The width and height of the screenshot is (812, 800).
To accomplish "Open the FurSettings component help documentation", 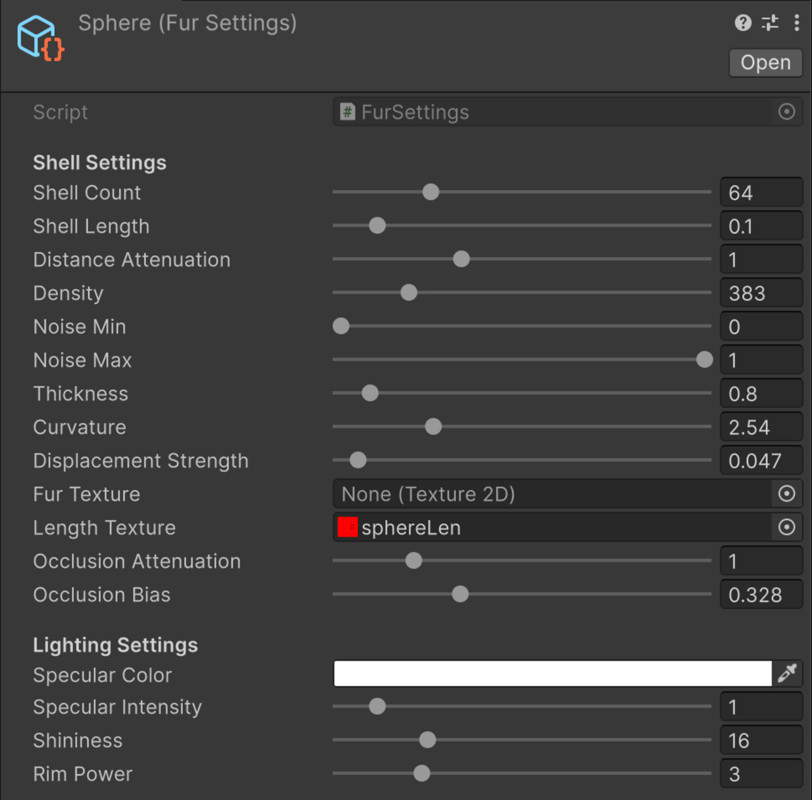I will coord(741,22).
